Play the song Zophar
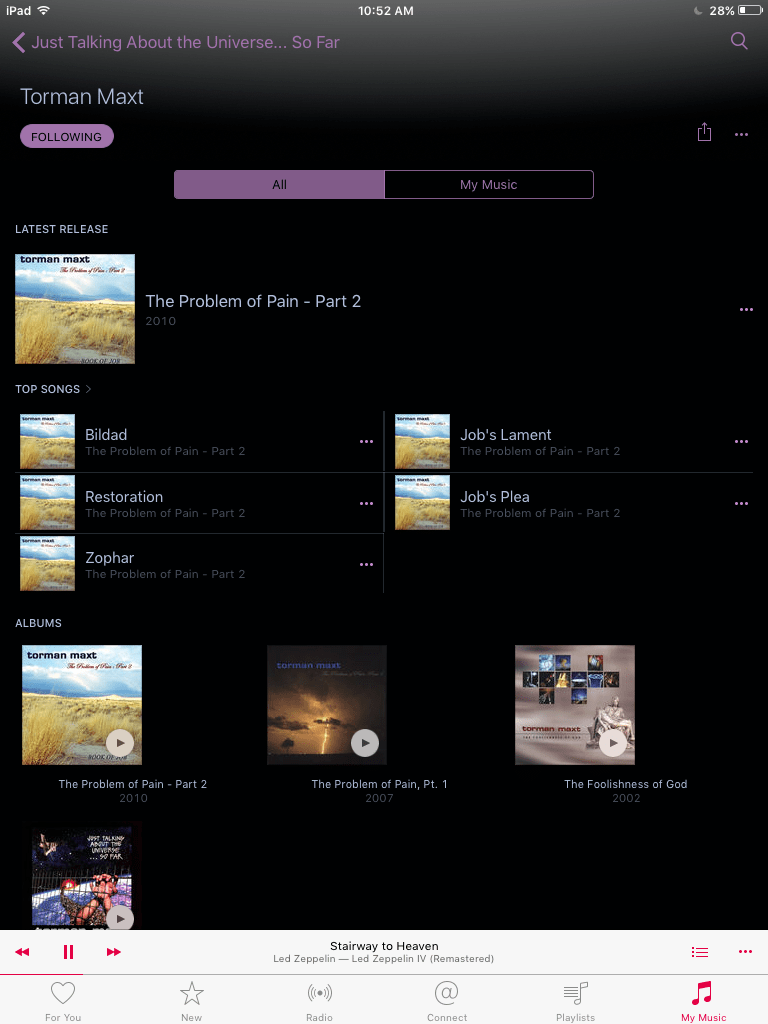 coord(110,558)
